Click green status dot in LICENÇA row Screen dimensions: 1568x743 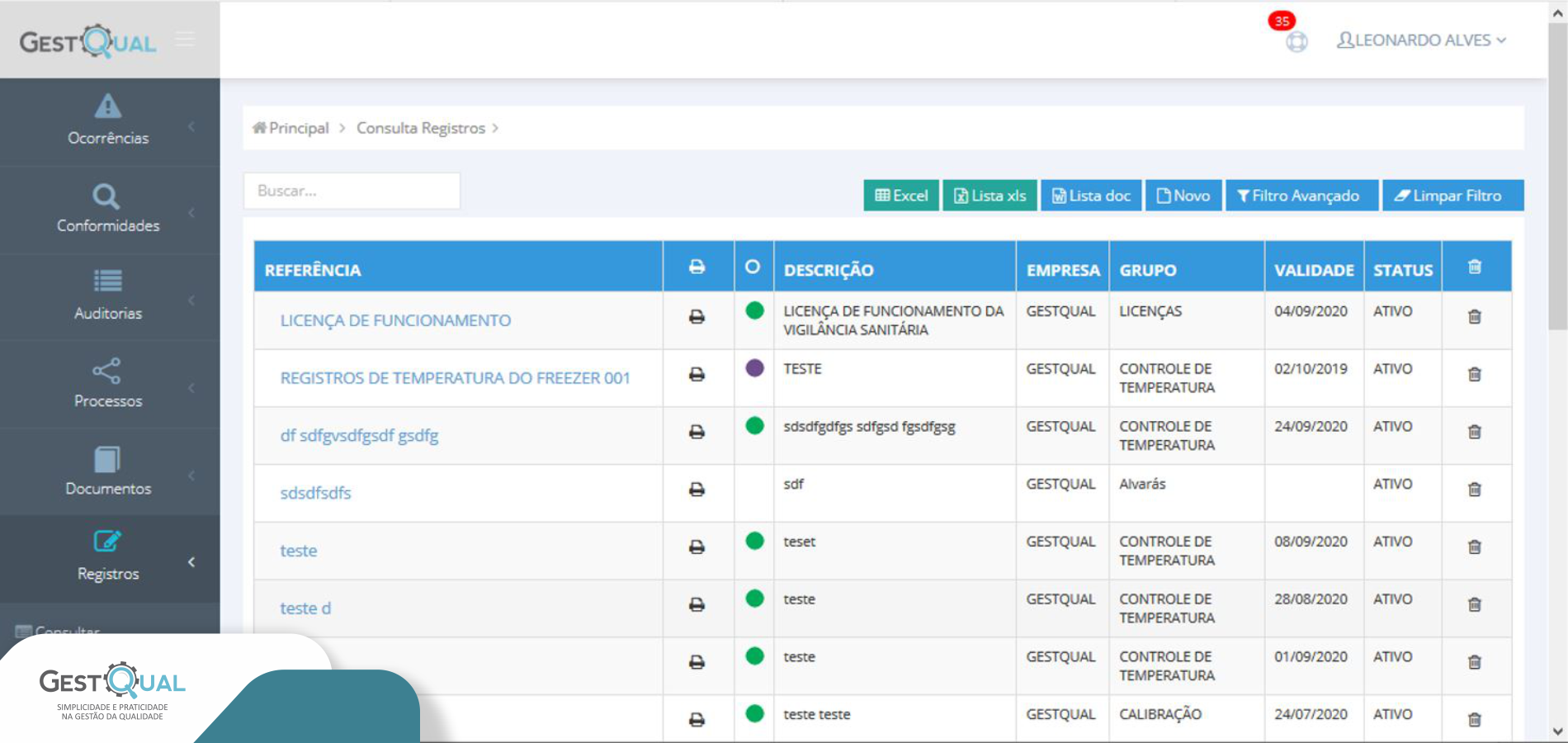(754, 310)
